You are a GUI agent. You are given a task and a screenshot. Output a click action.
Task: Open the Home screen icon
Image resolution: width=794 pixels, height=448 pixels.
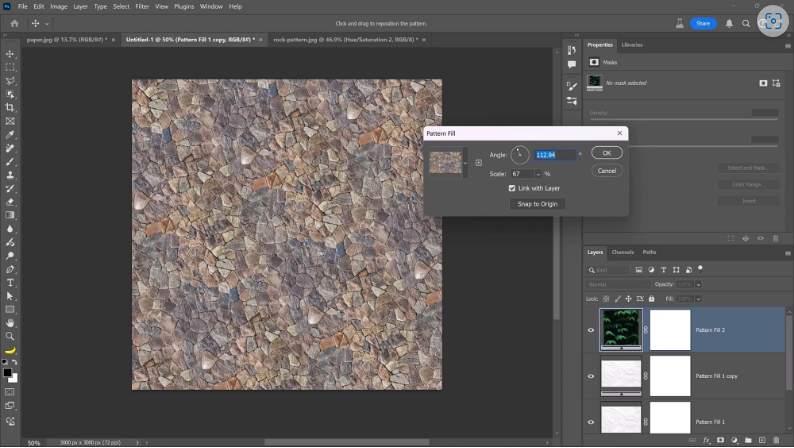pos(14,23)
